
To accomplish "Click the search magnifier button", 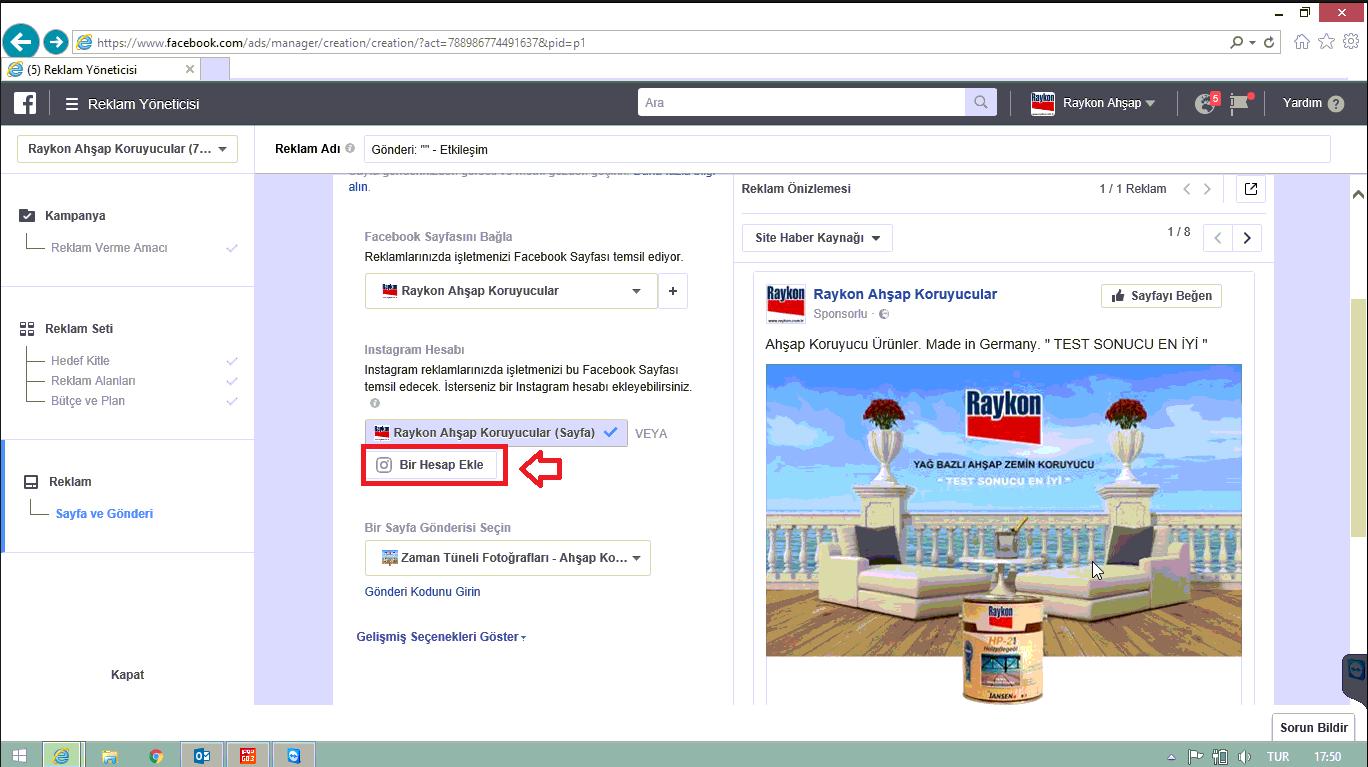I will coord(980,103).
